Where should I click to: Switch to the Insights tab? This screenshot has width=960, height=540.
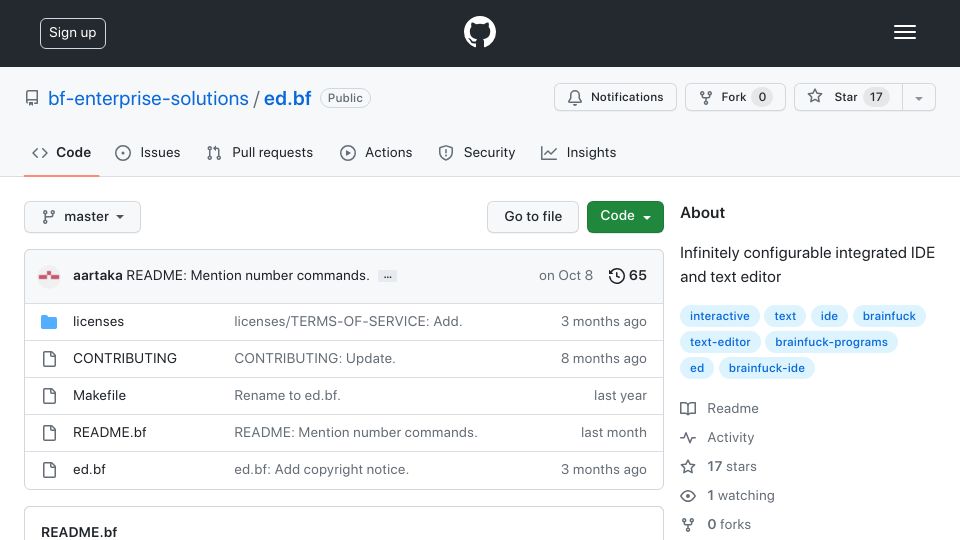tap(578, 152)
